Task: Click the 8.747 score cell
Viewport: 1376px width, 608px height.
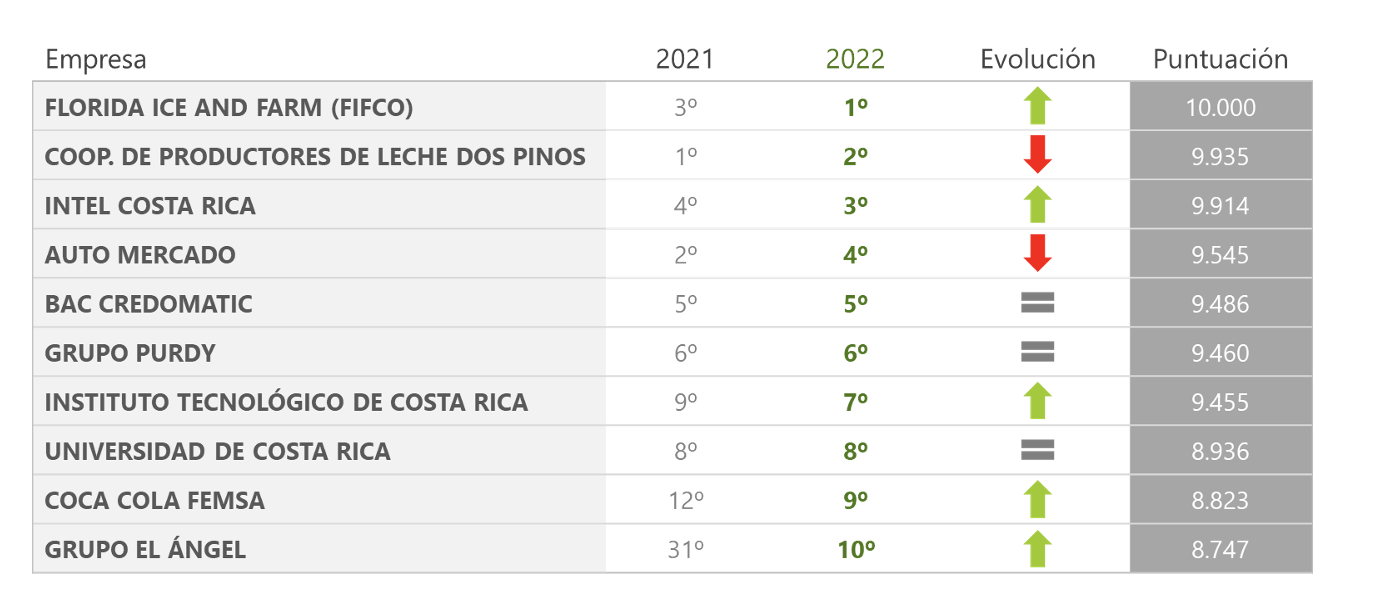Action: click(x=1220, y=549)
